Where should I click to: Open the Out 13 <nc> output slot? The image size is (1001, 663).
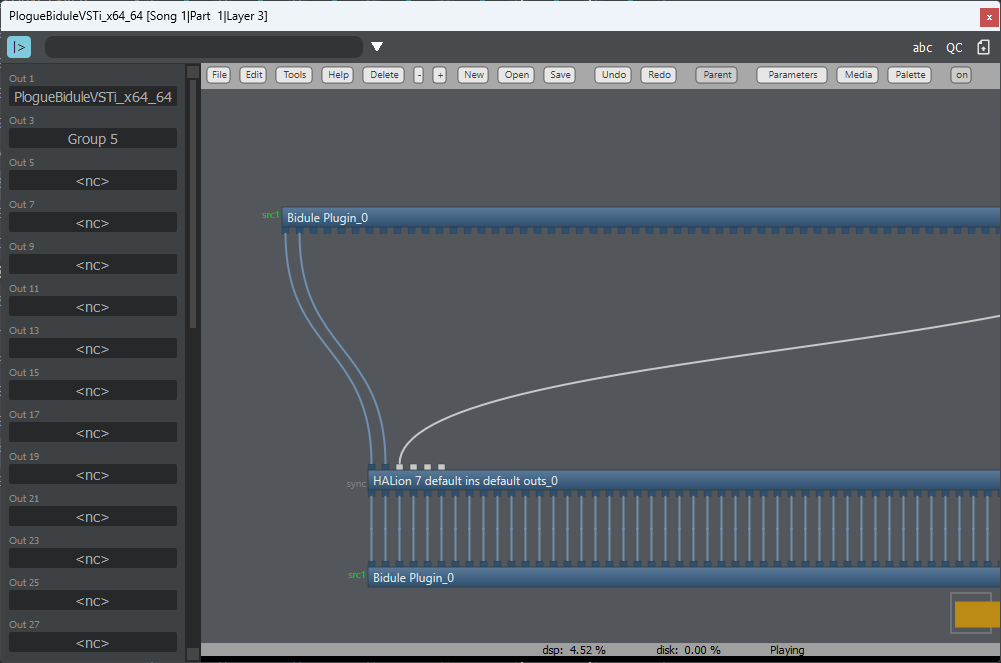tap(93, 349)
